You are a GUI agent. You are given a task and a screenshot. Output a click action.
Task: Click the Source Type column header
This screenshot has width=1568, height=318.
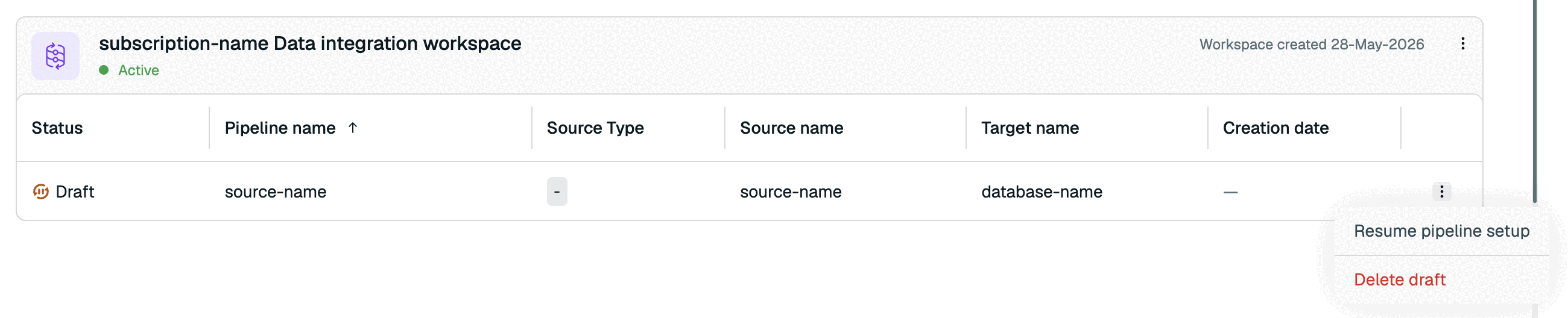tap(595, 128)
